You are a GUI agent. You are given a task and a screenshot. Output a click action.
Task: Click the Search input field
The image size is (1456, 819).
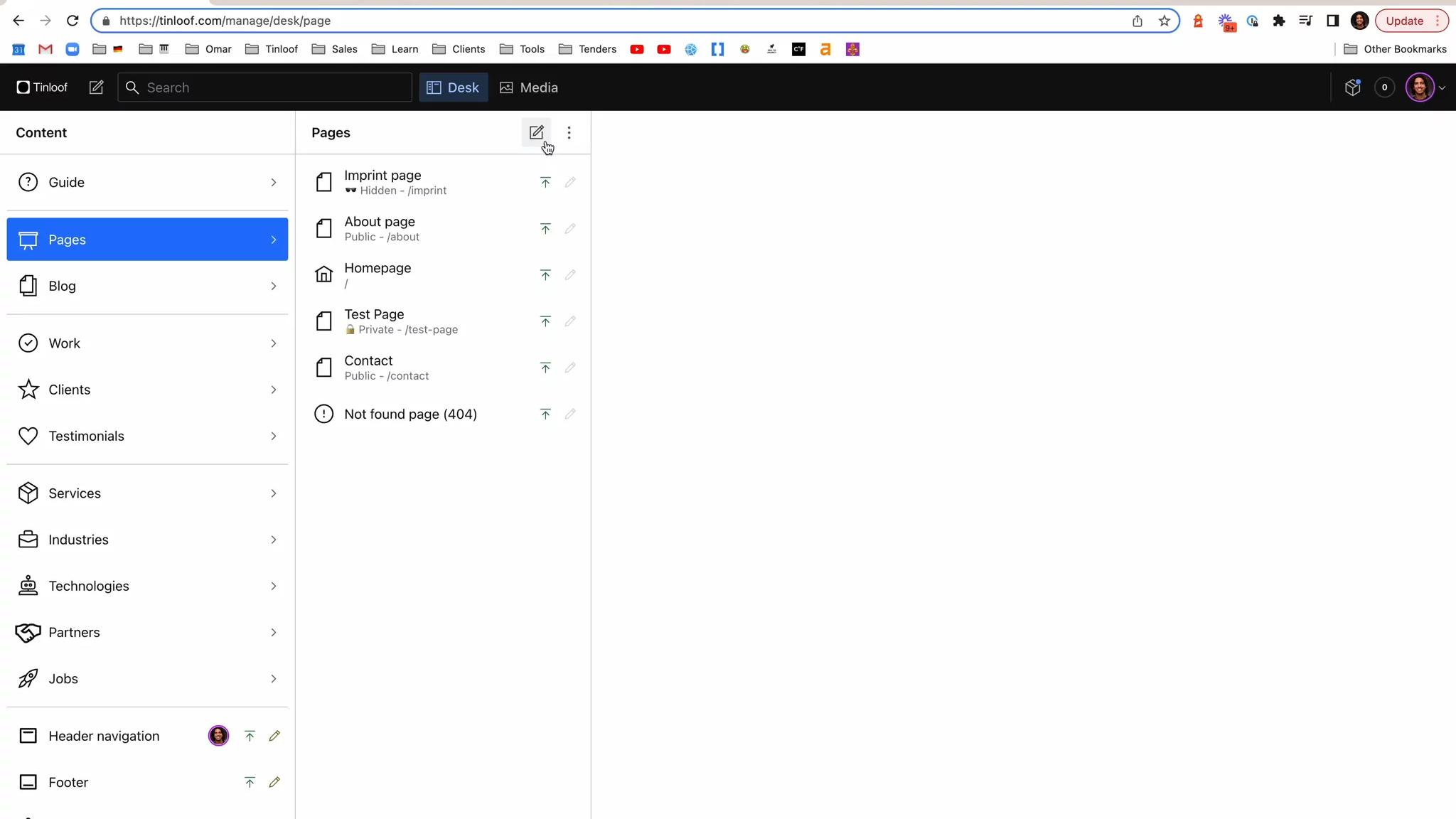pos(264,87)
